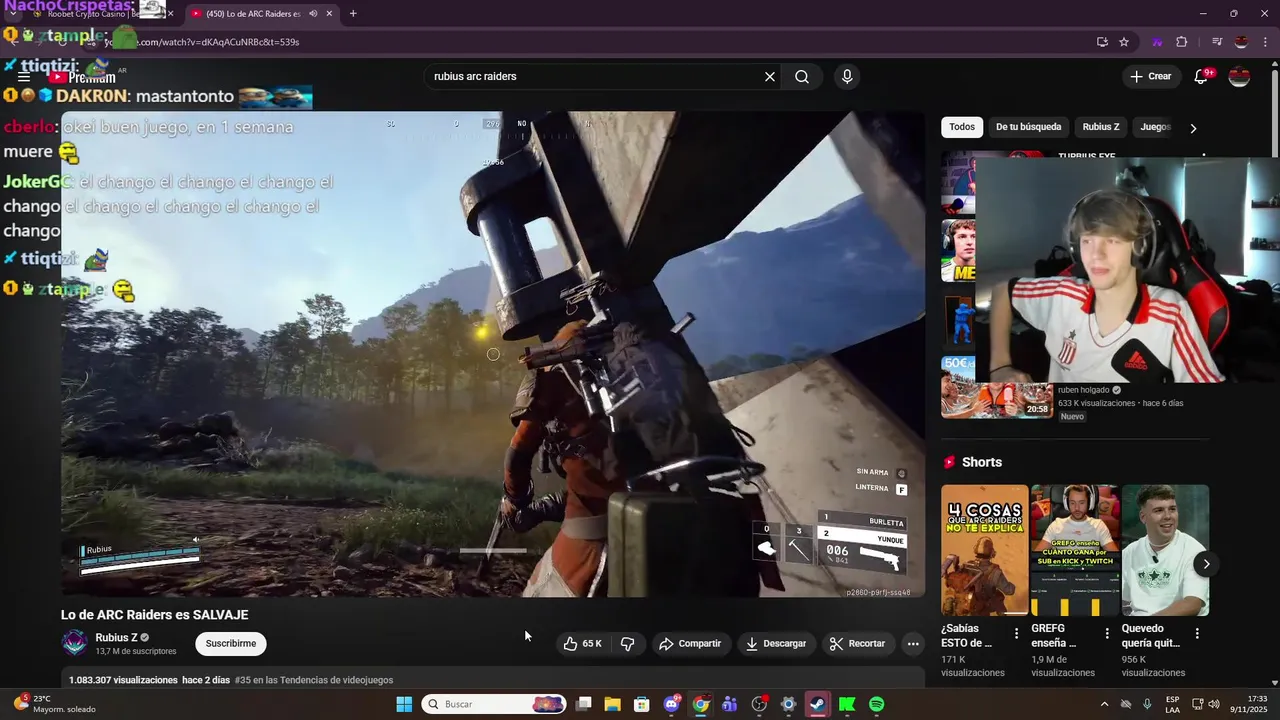The image size is (1280, 720).
Task: Bookmark this page with the star icon
Action: tap(1124, 42)
